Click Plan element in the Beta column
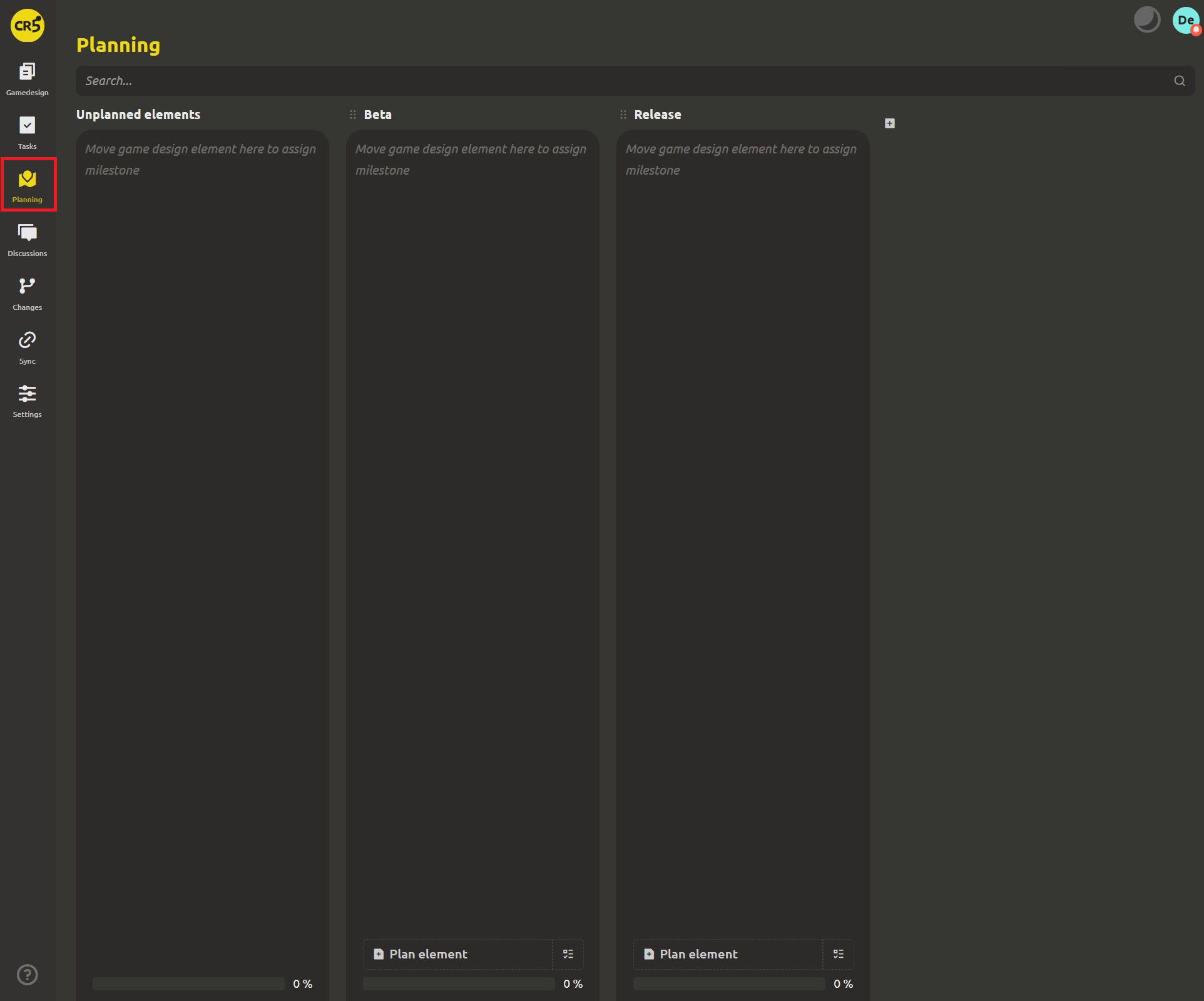 pos(458,954)
